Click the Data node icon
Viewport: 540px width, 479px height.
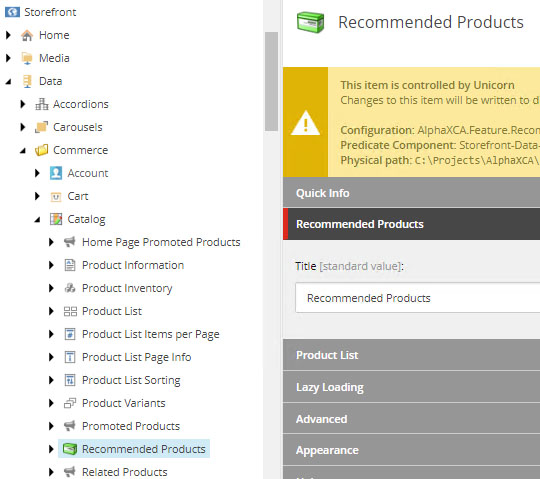coord(27,81)
